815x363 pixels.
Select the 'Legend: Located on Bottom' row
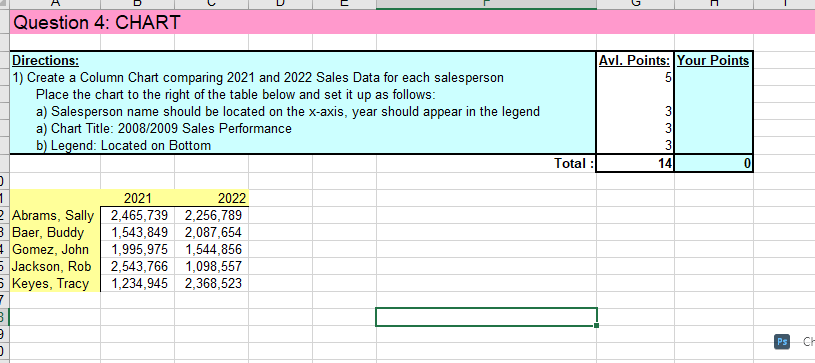point(303,145)
